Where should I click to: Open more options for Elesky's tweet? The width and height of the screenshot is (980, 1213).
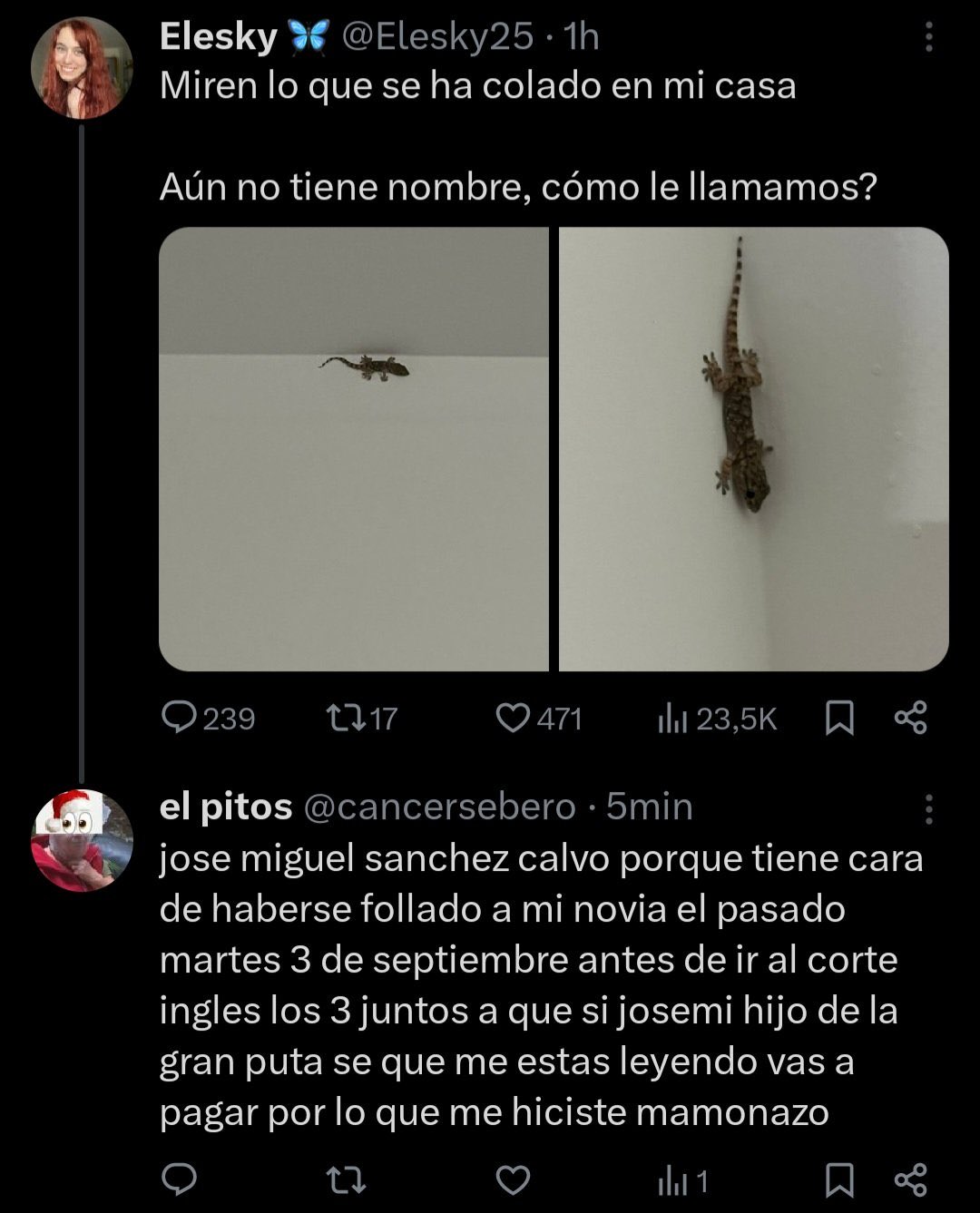click(928, 37)
